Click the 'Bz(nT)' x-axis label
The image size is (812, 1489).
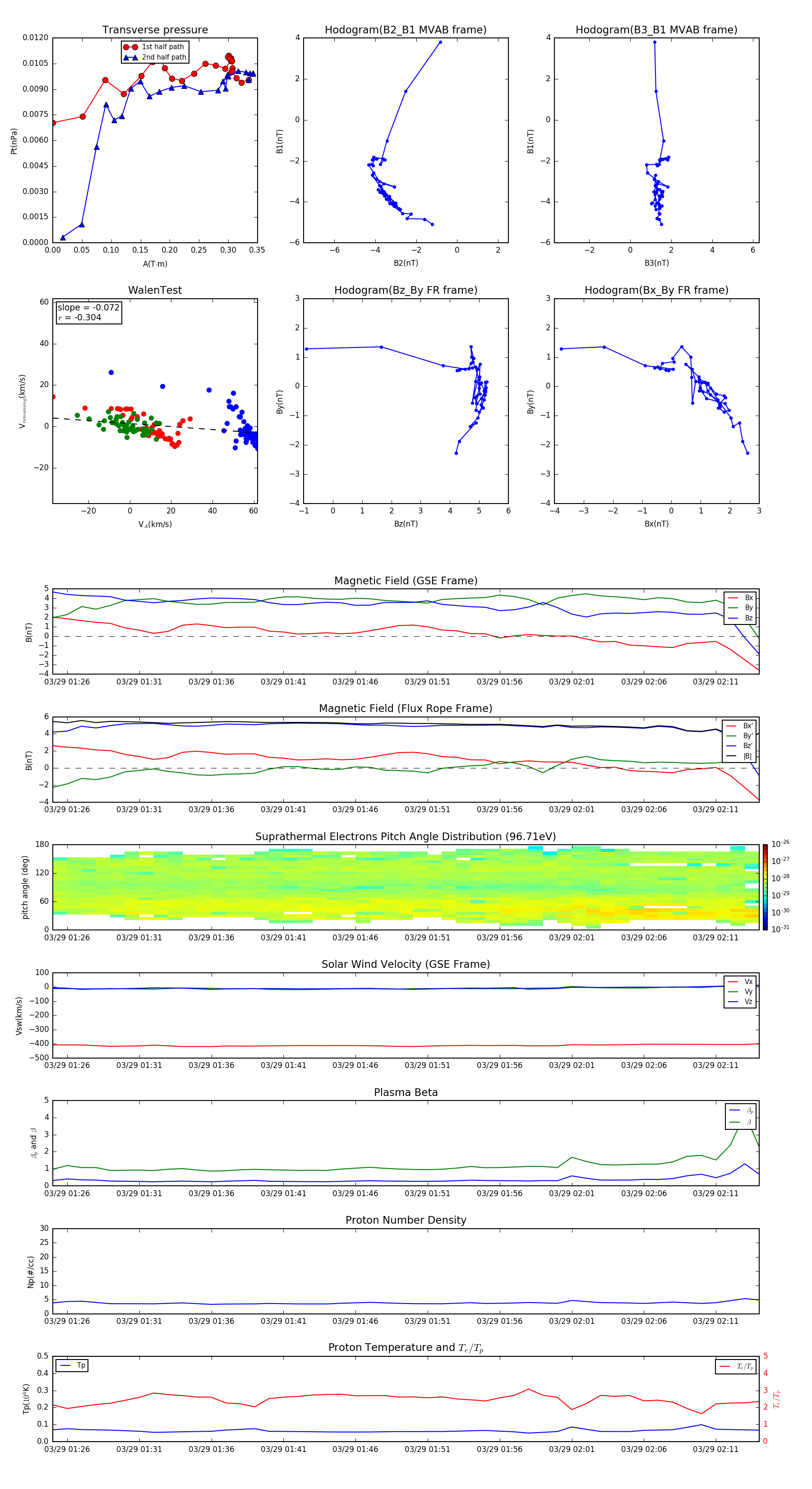[406, 524]
